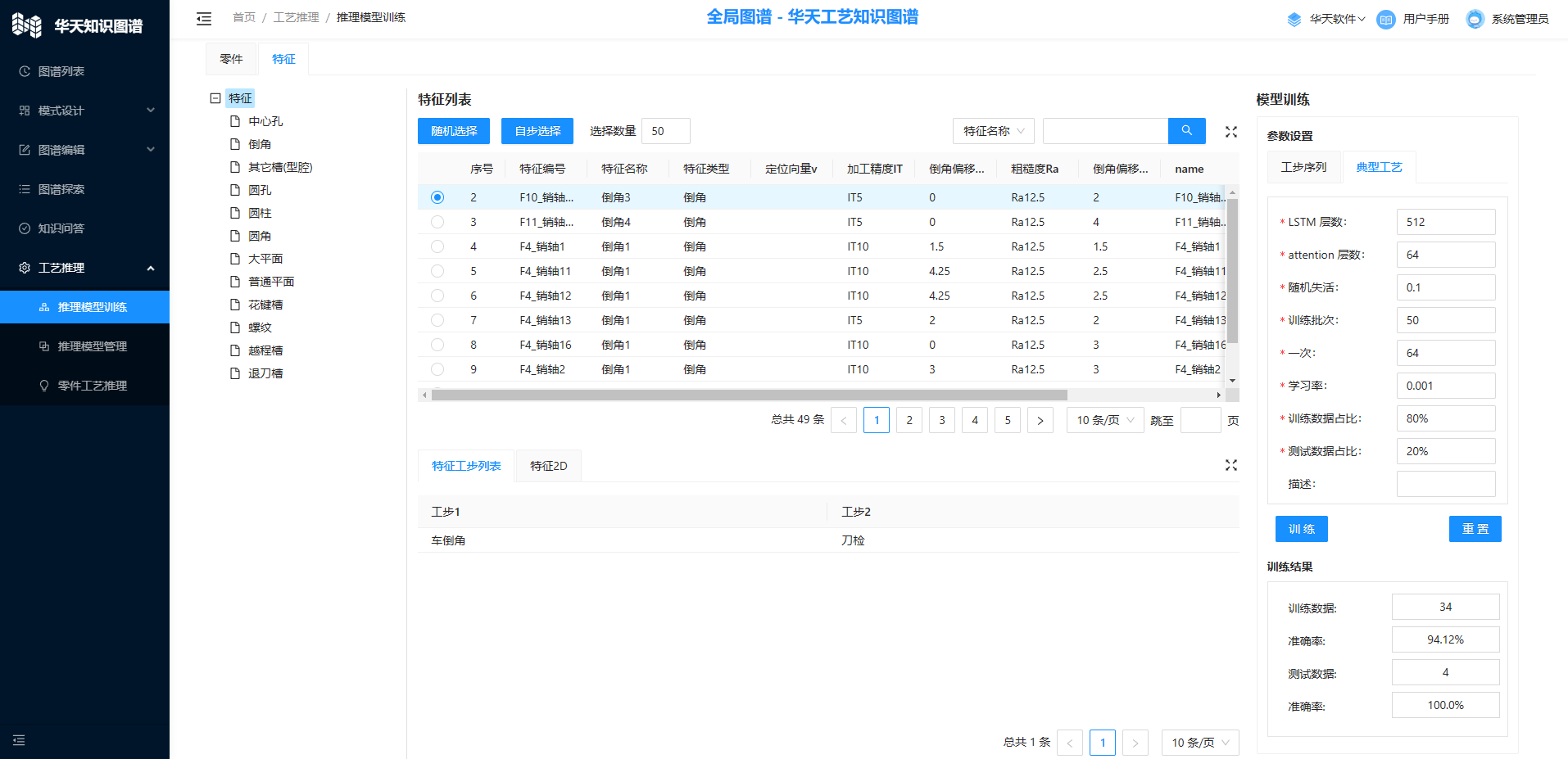The height and width of the screenshot is (759, 1568).
Task: Click bottom-left sidebar collapse icon
Action: [x=19, y=740]
